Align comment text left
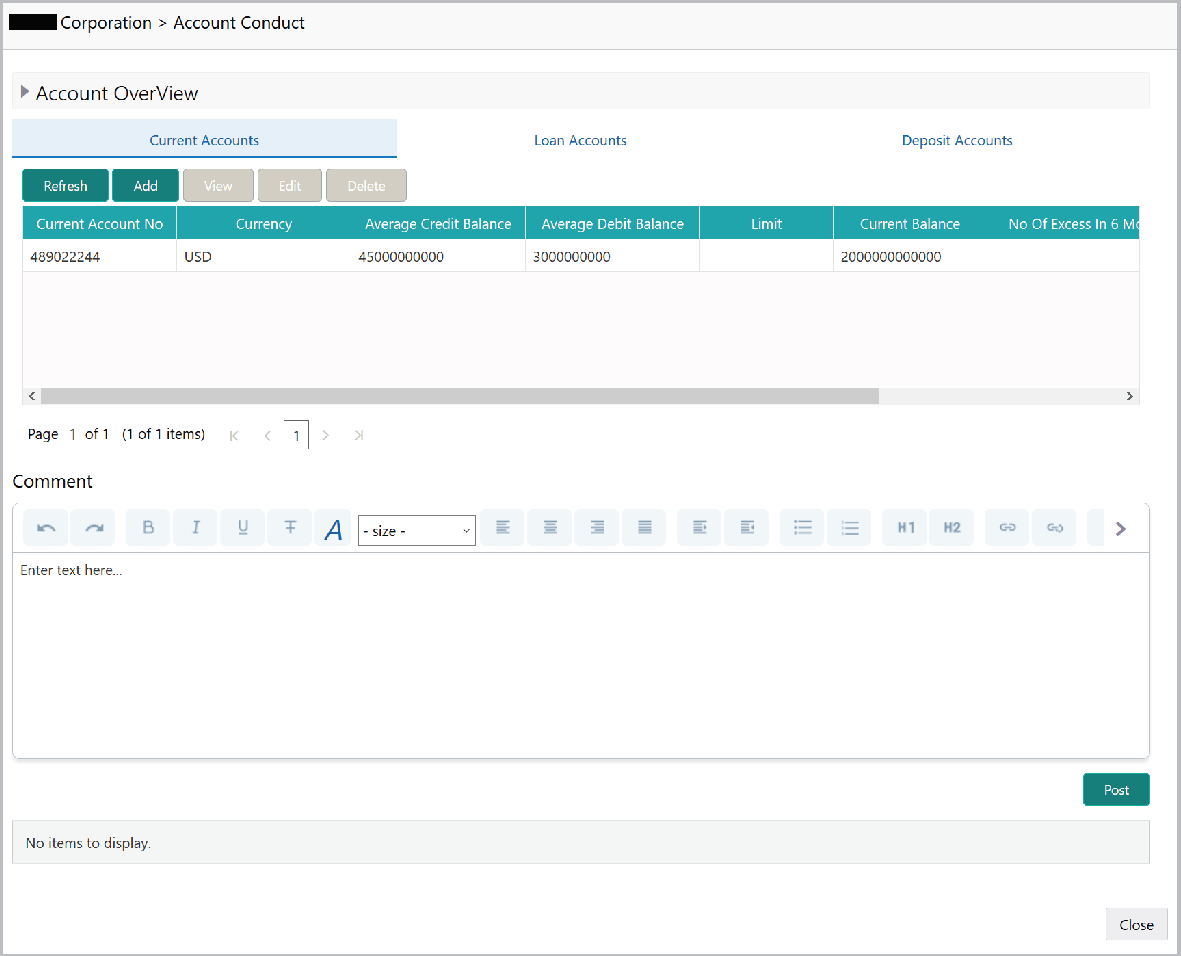This screenshot has height=956, width=1181. point(503,527)
